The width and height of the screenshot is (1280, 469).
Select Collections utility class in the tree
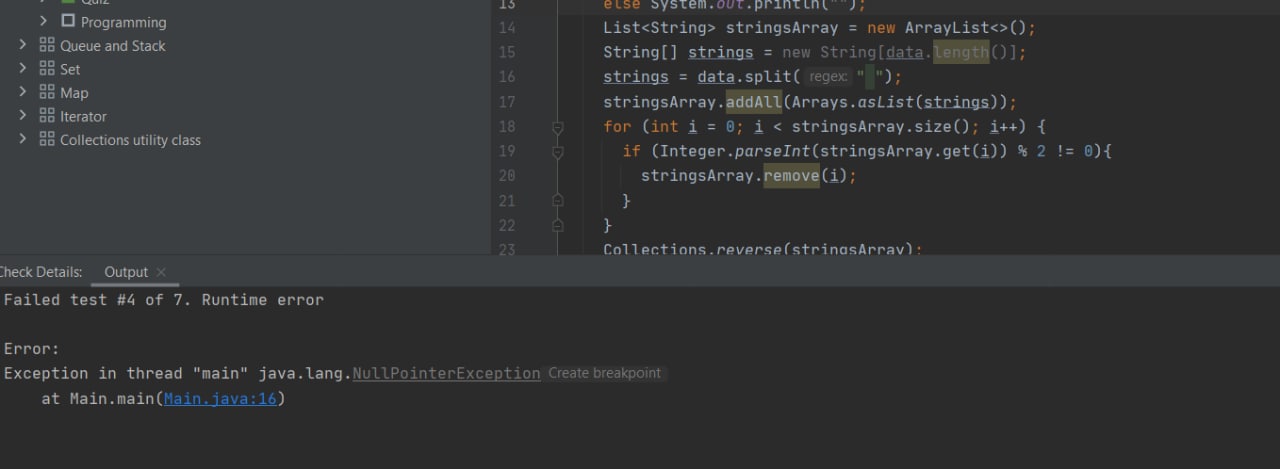pyautogui.click(x=130, y=140)
